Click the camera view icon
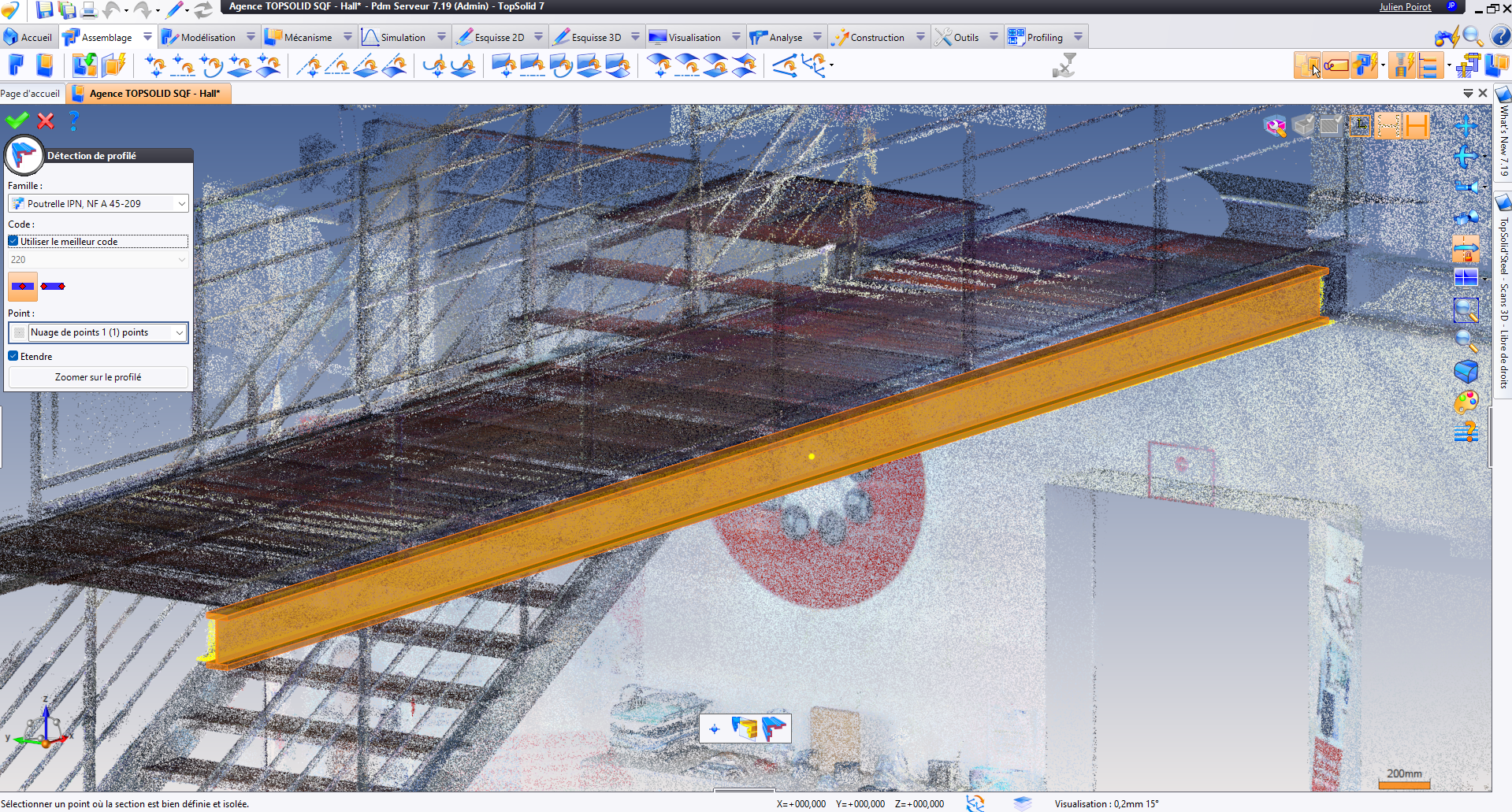The image size is (1512, 812). [x=1466, y=187]
